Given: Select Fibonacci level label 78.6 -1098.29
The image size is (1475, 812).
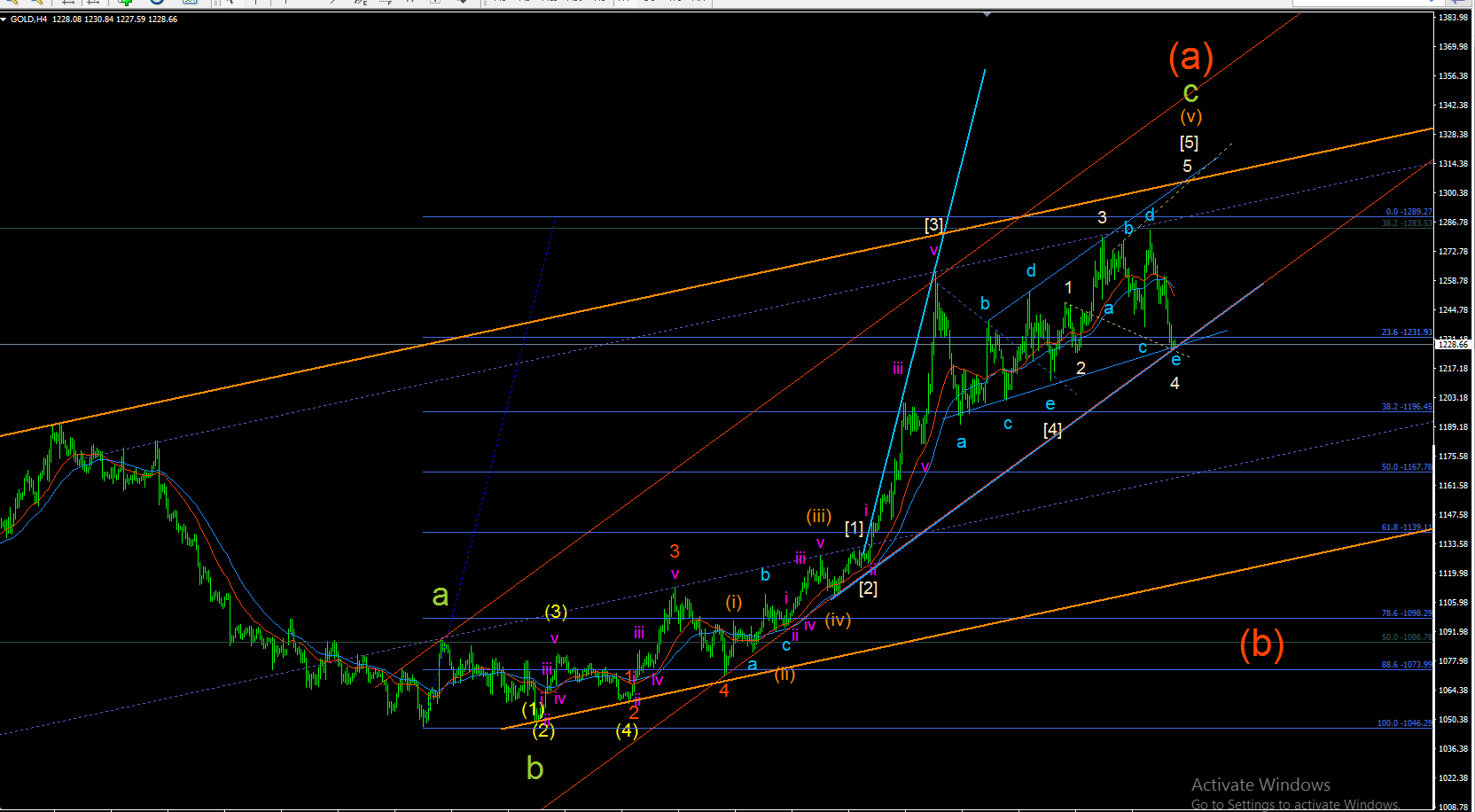Looking at the screenshot, I should pyautogui.click(x=1407, y=613).
